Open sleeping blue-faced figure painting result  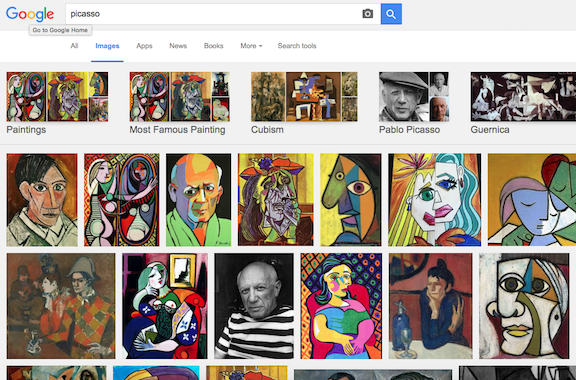532,200
